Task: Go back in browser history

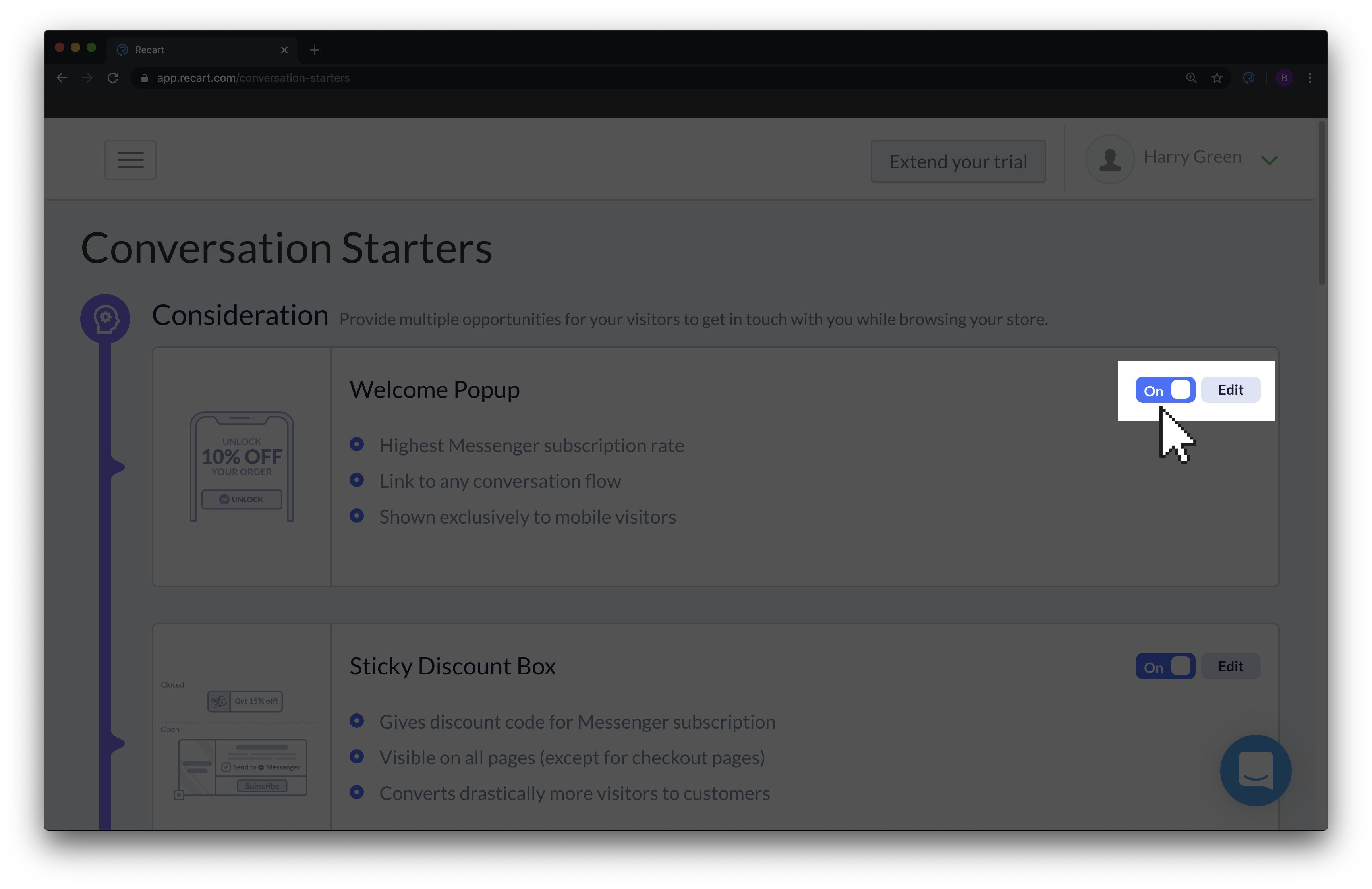Action: [x=62, y=78]
